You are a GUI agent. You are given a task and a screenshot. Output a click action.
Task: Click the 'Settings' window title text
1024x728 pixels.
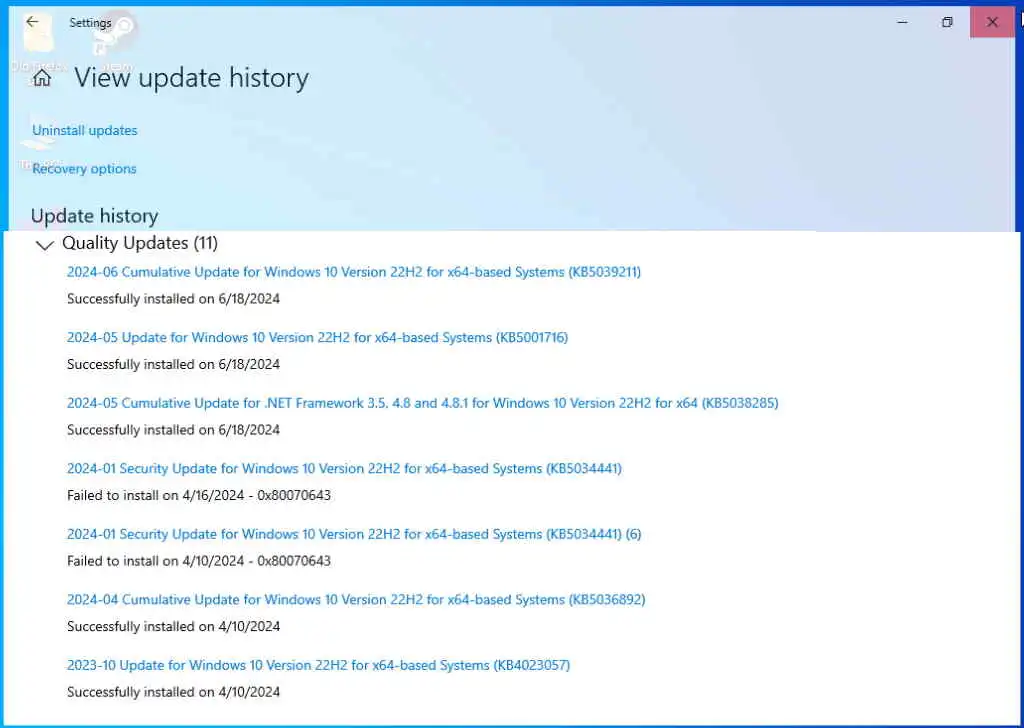[90, 23]
